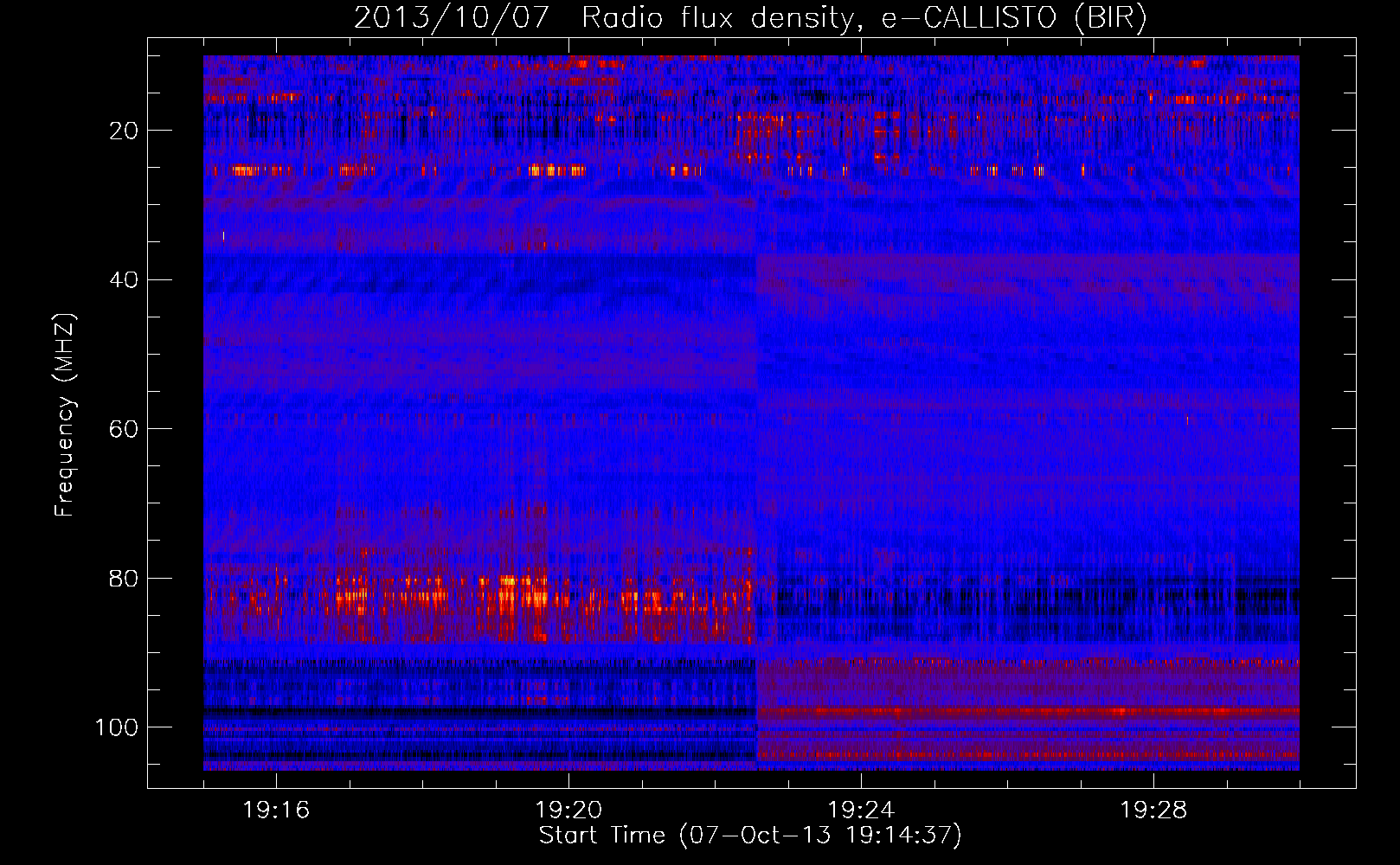
Task: Click the red horizontal band near 98 MHz
Action: (1028, 712)
